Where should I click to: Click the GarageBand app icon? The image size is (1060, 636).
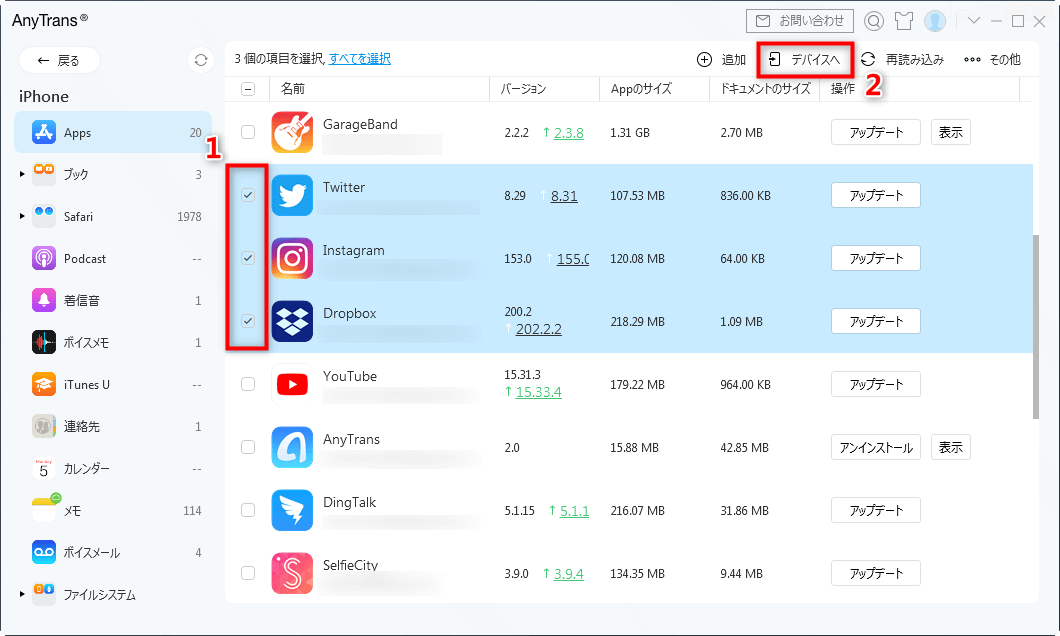(292, 132)
